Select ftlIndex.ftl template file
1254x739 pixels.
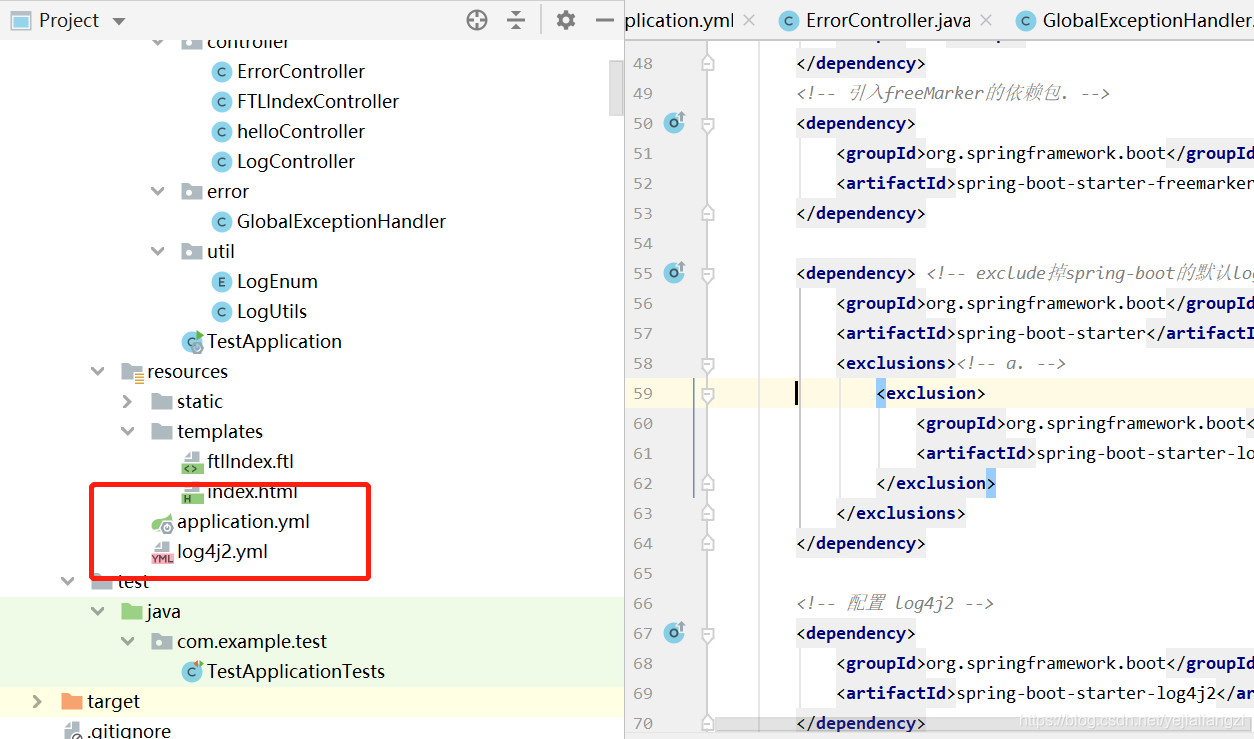pyautogui.click(x=250, y=462)
